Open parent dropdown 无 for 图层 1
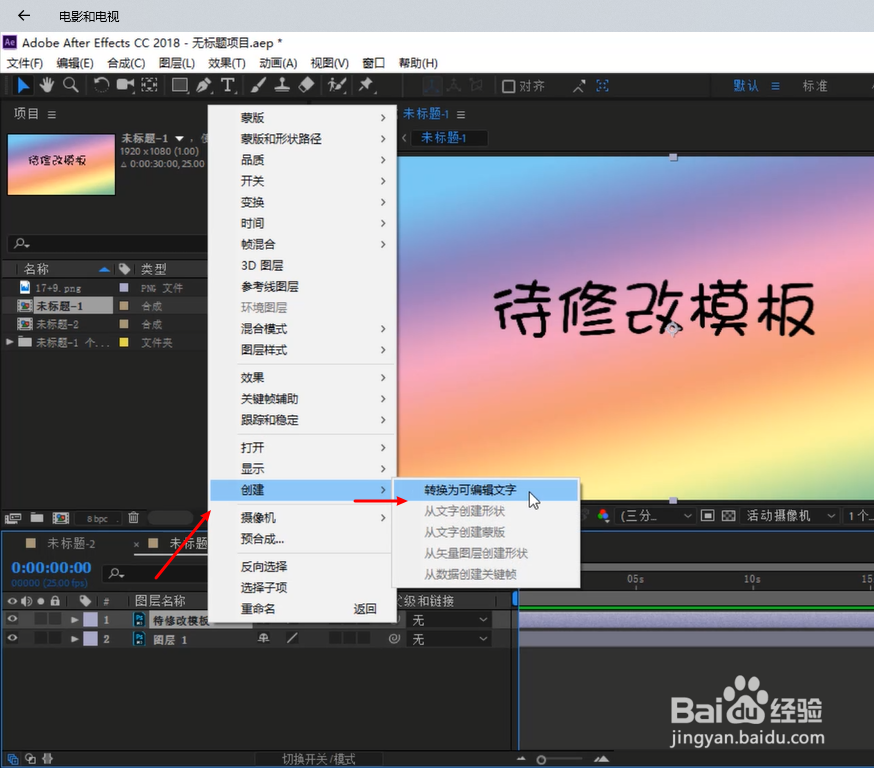Screen dimensions: 874x768 coord(449,639)
